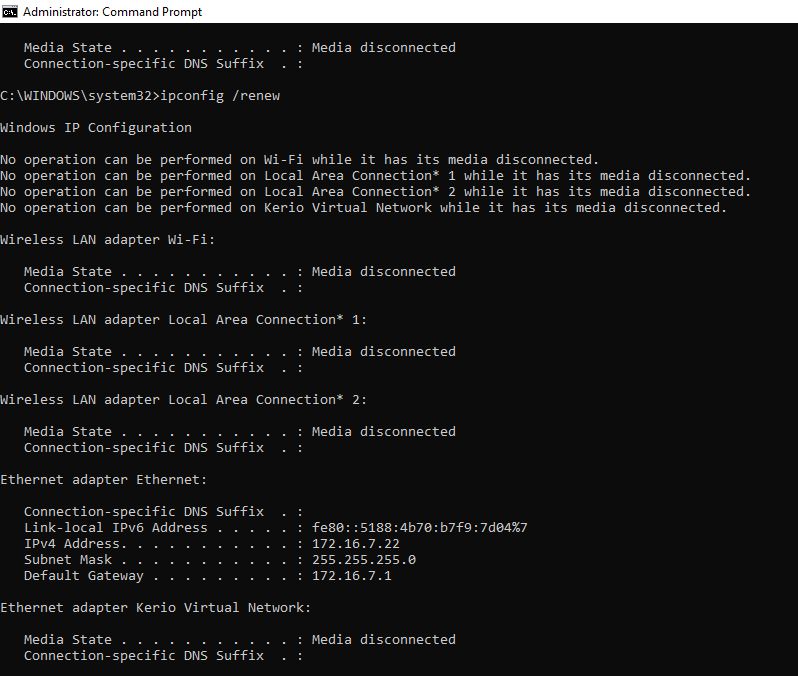Screen dimensions: 798x676
Task: Click the Administrator: Command Prompt title text
Action: 112,12
